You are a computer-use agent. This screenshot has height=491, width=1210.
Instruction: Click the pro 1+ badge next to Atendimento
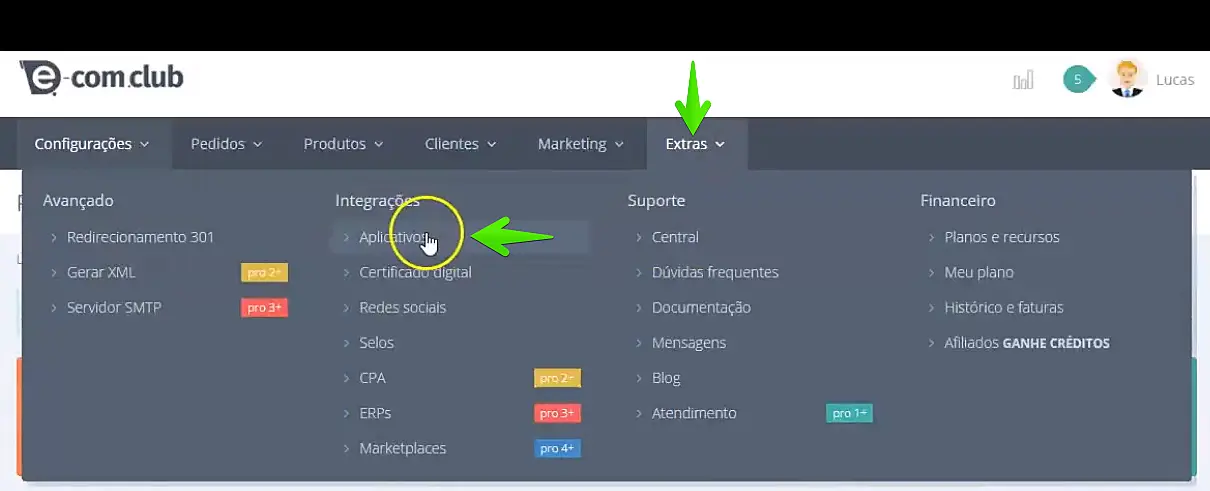point(850,413)
